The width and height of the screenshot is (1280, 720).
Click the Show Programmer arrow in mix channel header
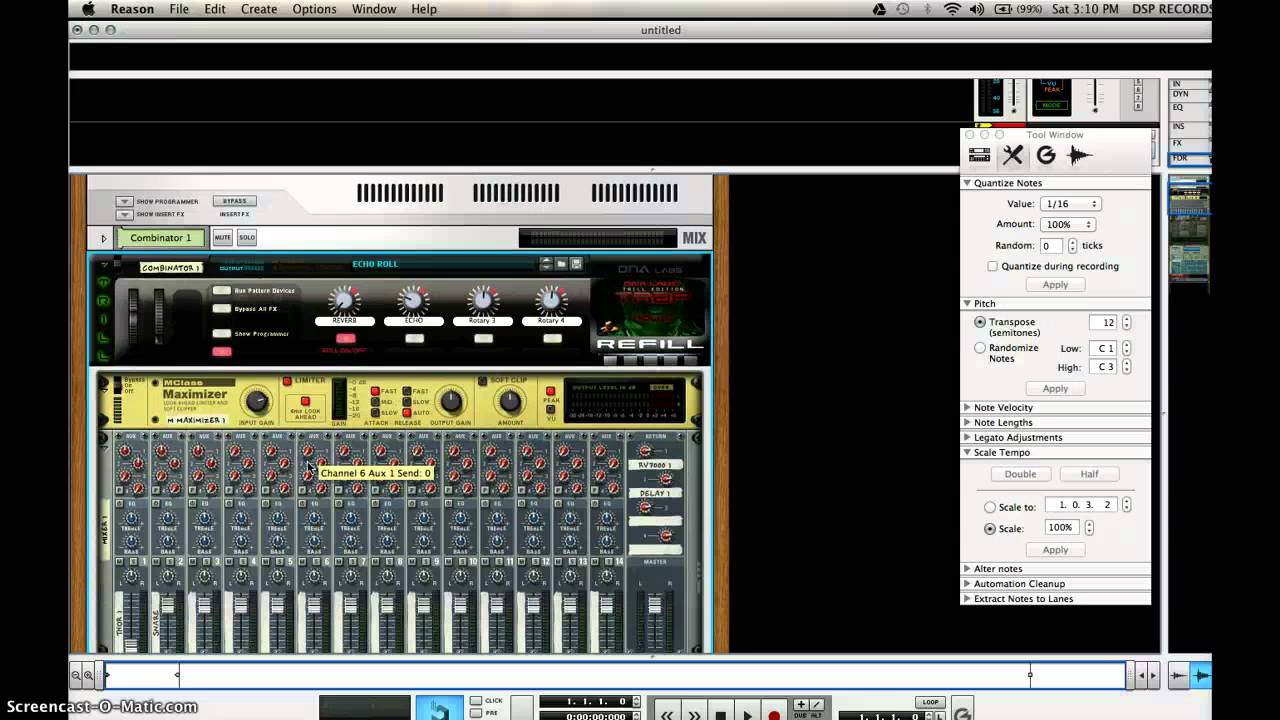[124, 201]
